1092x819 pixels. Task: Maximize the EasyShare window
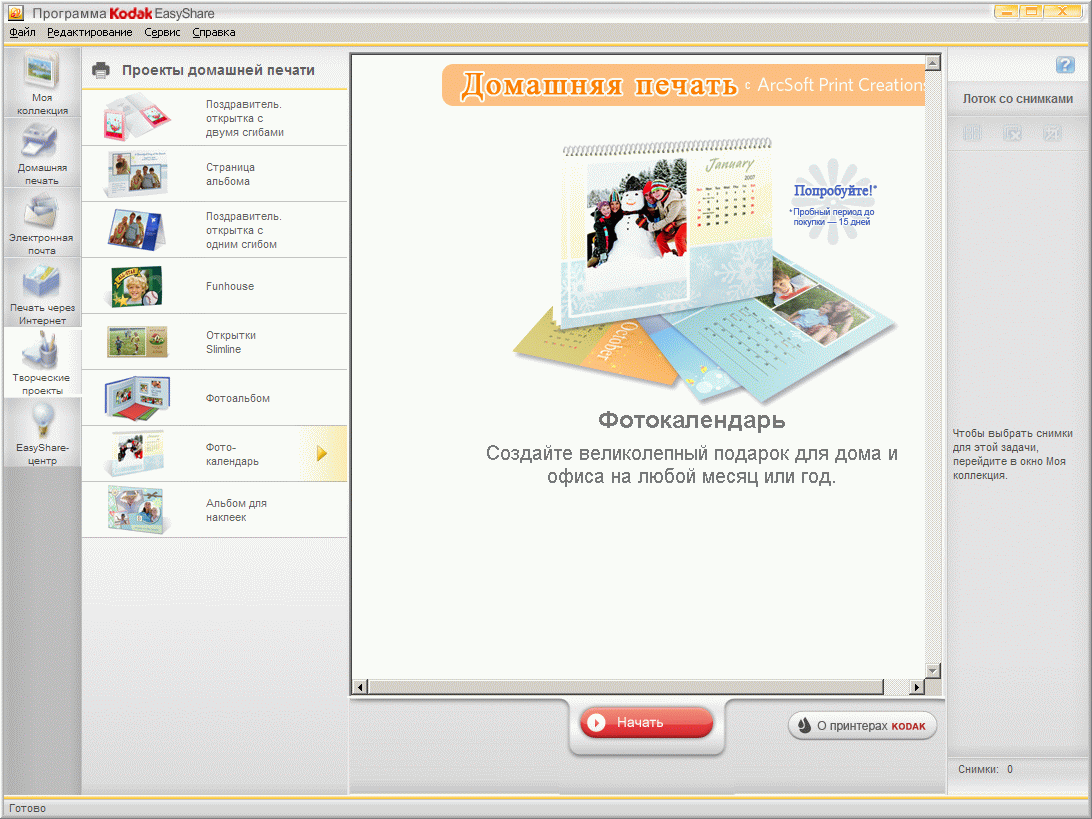point(1032,12)
